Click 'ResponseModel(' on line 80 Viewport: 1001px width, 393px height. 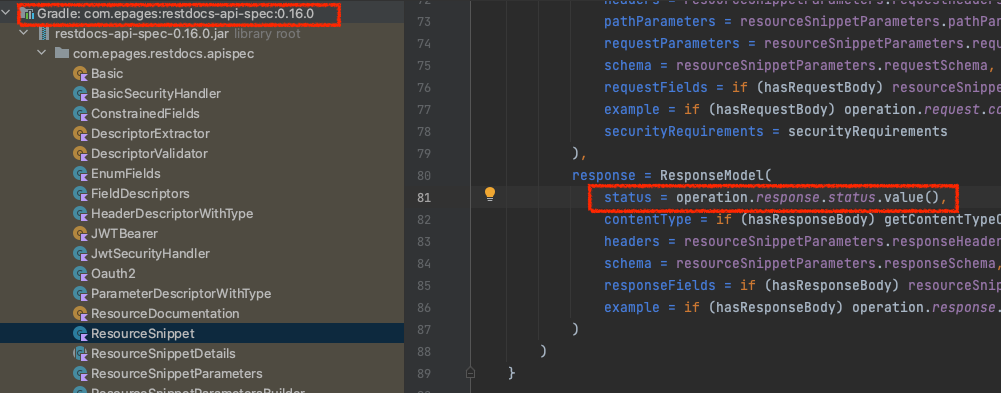click(716, 175)
